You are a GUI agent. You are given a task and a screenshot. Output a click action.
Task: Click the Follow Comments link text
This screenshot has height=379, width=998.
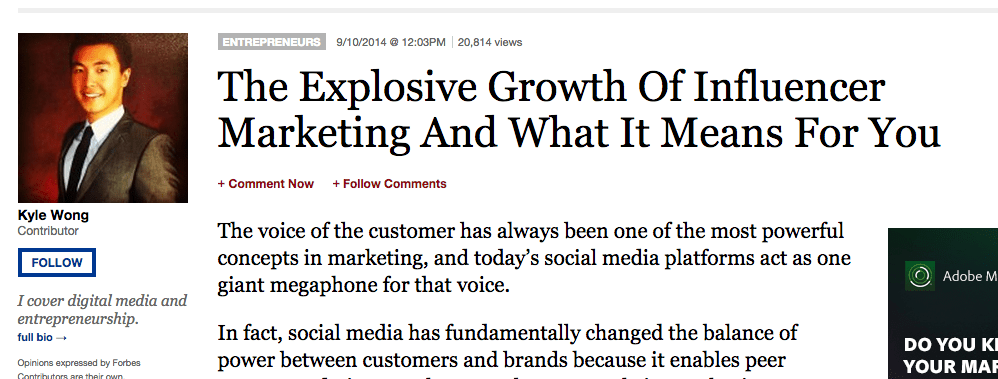point(395,184)
